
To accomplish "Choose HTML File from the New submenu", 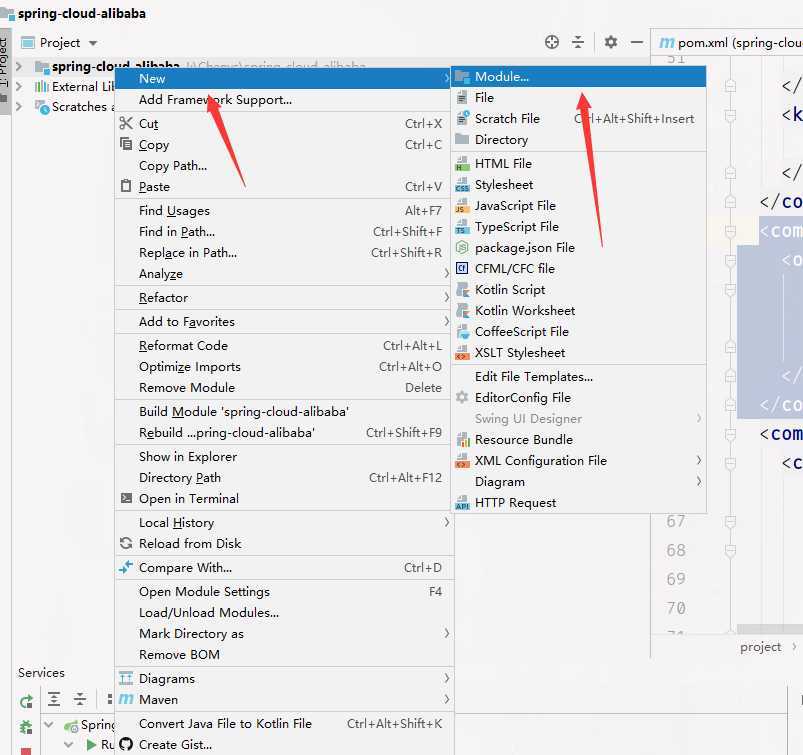I will coord(503,163).
